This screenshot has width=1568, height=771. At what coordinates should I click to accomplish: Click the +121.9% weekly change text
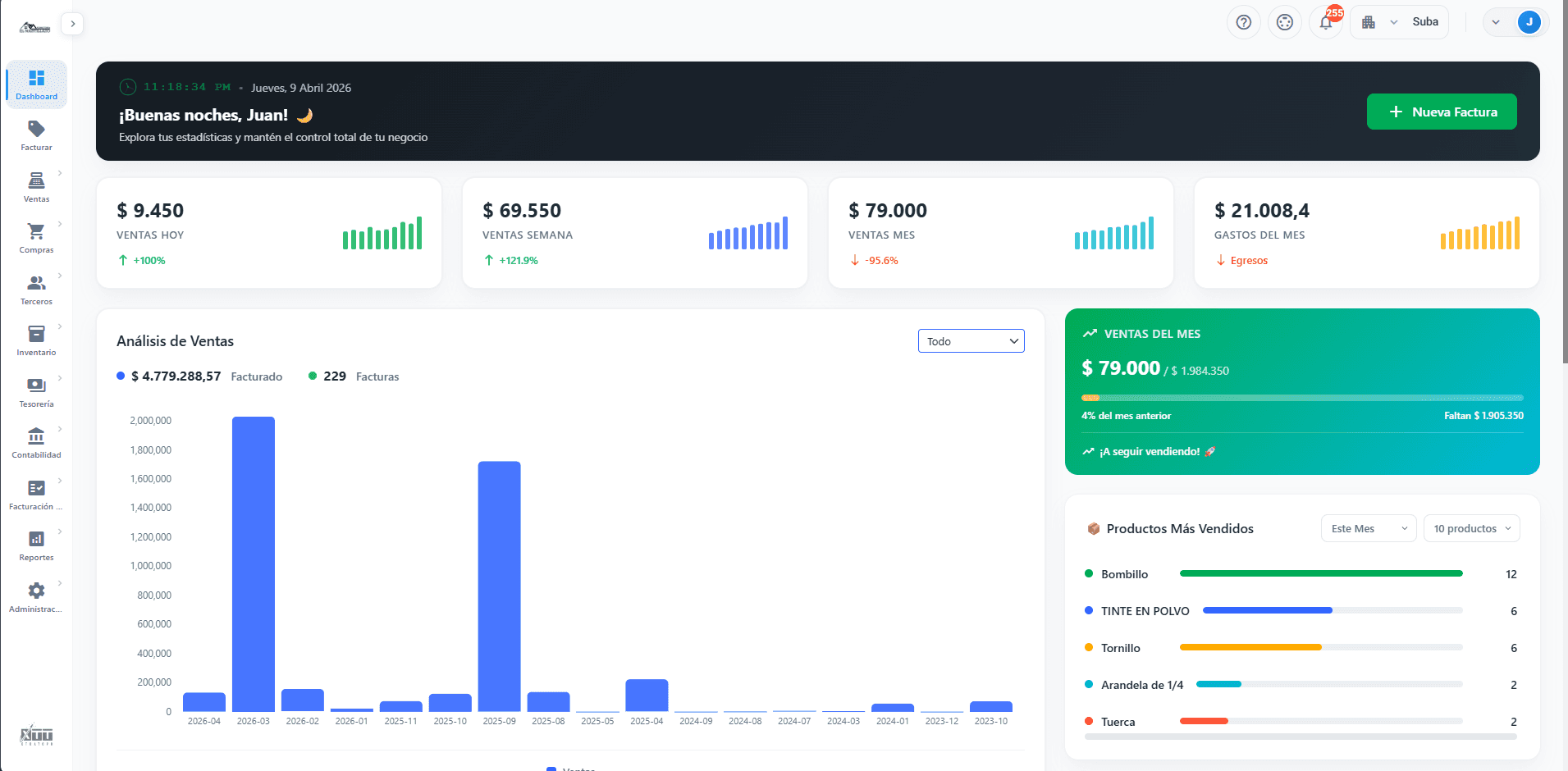[x=519, y=261]
